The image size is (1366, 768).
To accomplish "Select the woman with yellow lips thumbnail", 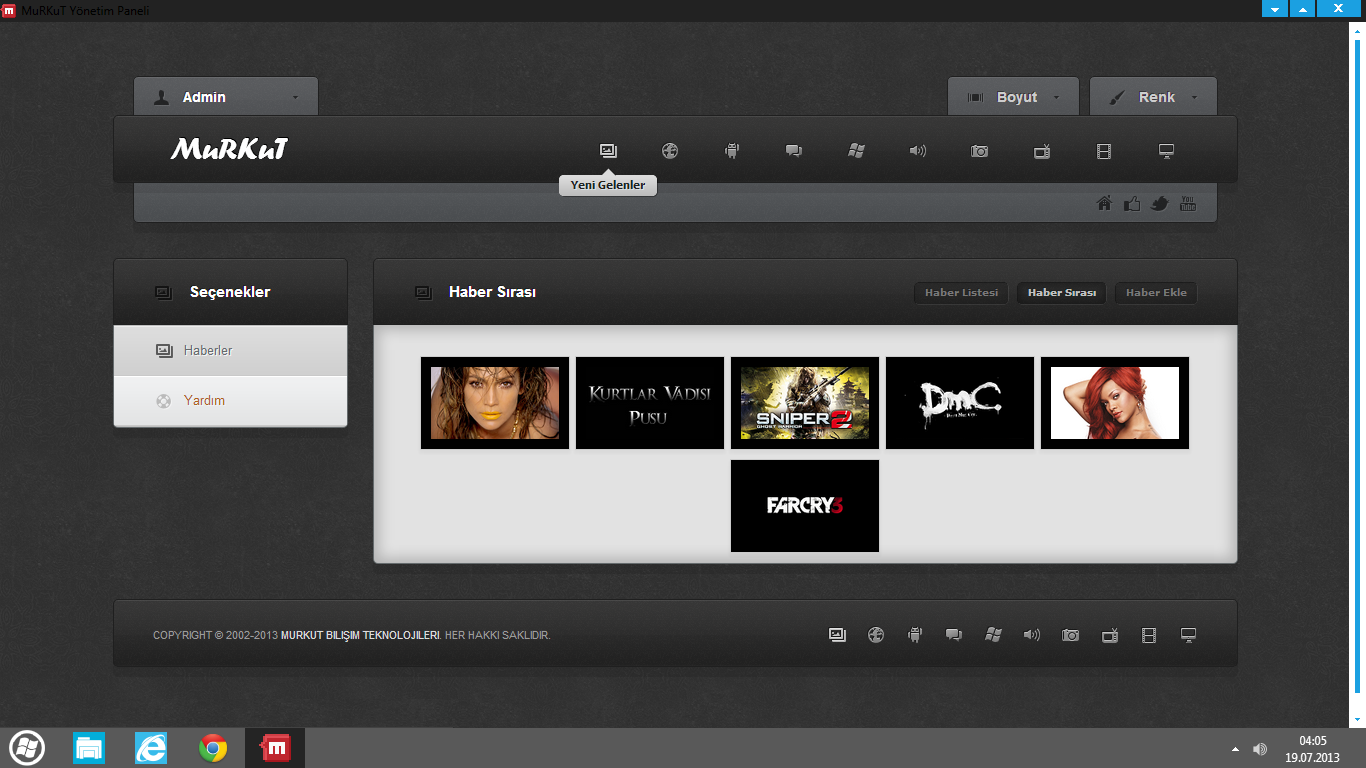I will tap(495, 403).
